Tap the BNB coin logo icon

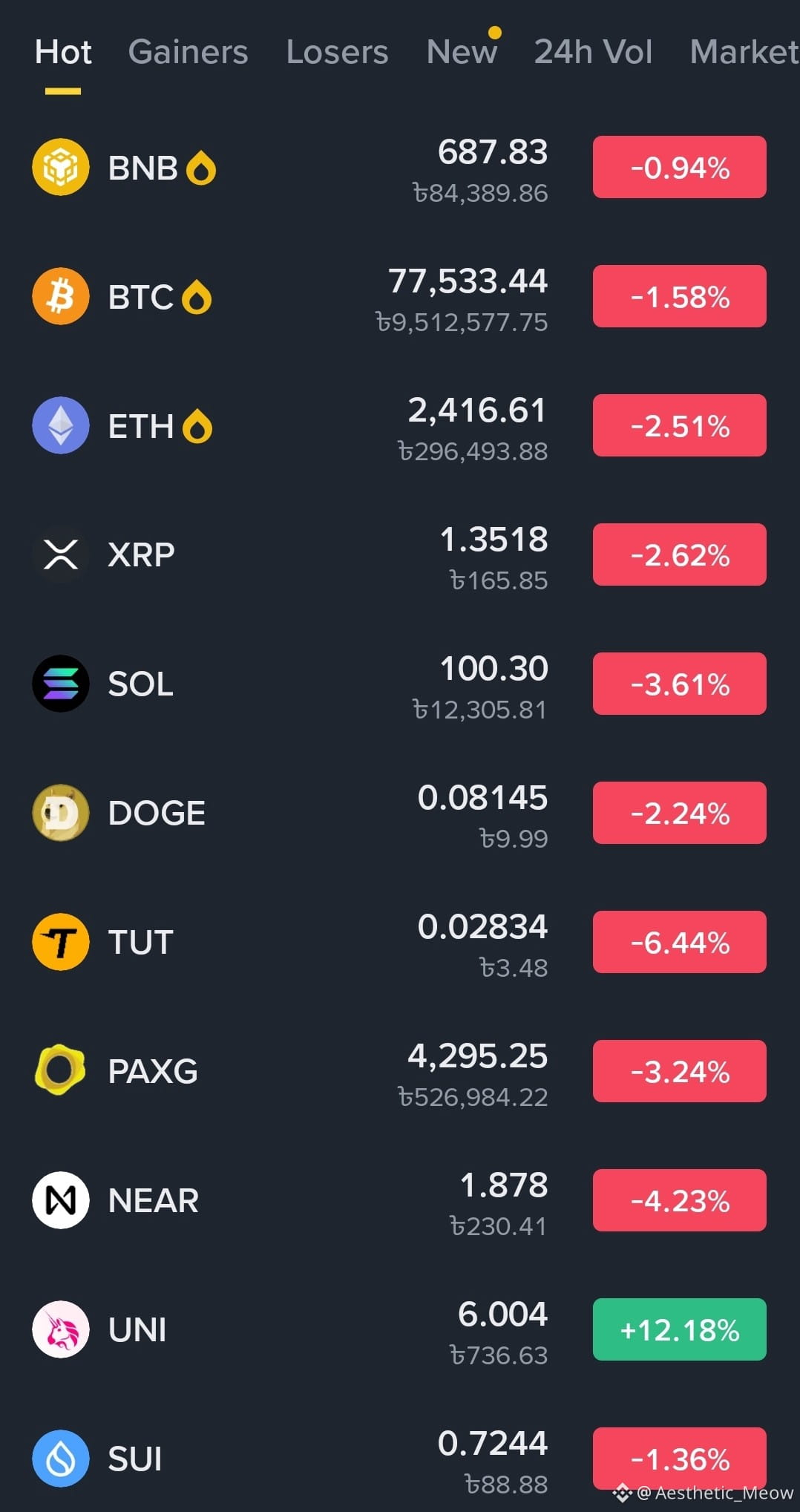pyautogui.click(x=61, y=167)
